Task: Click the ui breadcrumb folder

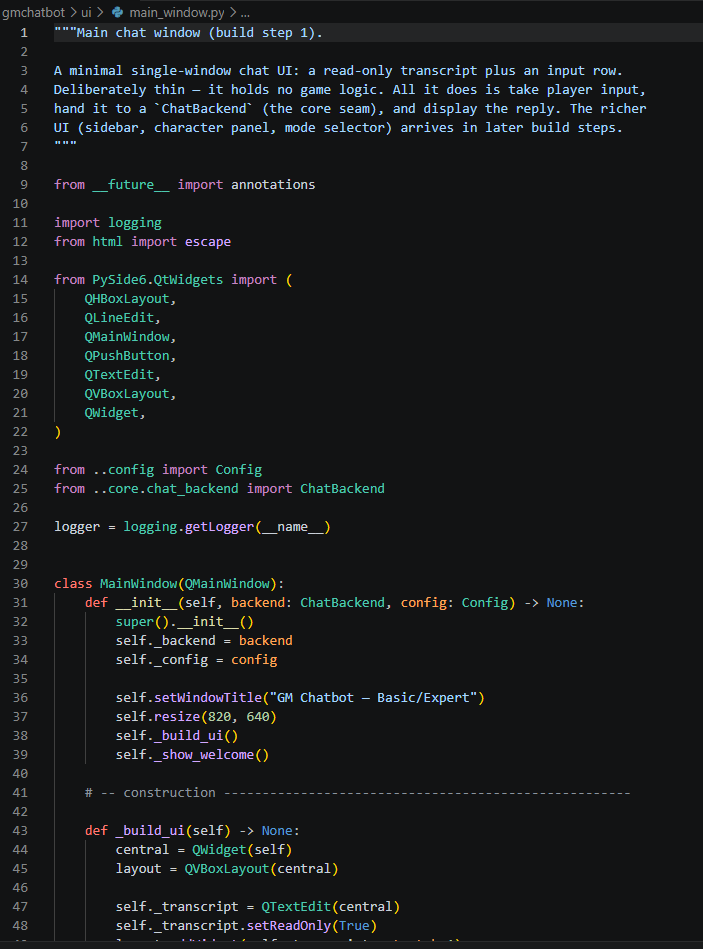Action: (86, 12)
